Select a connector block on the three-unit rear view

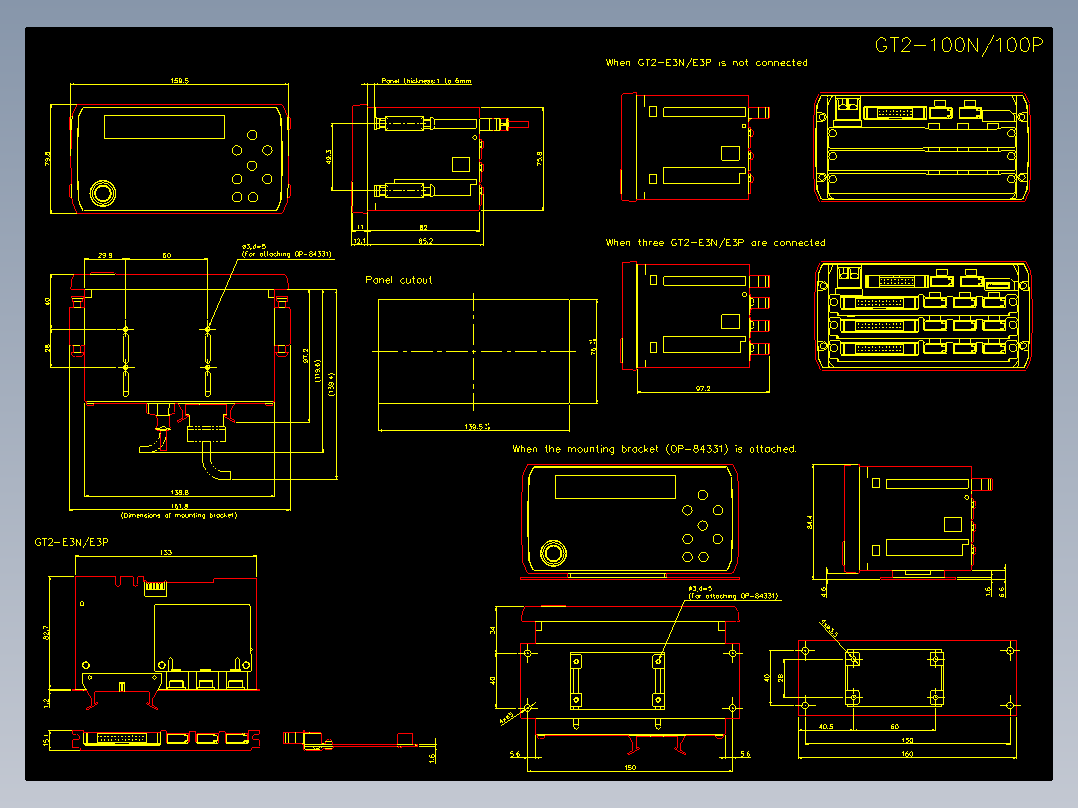pyautogui.click(x=880, y=300)
